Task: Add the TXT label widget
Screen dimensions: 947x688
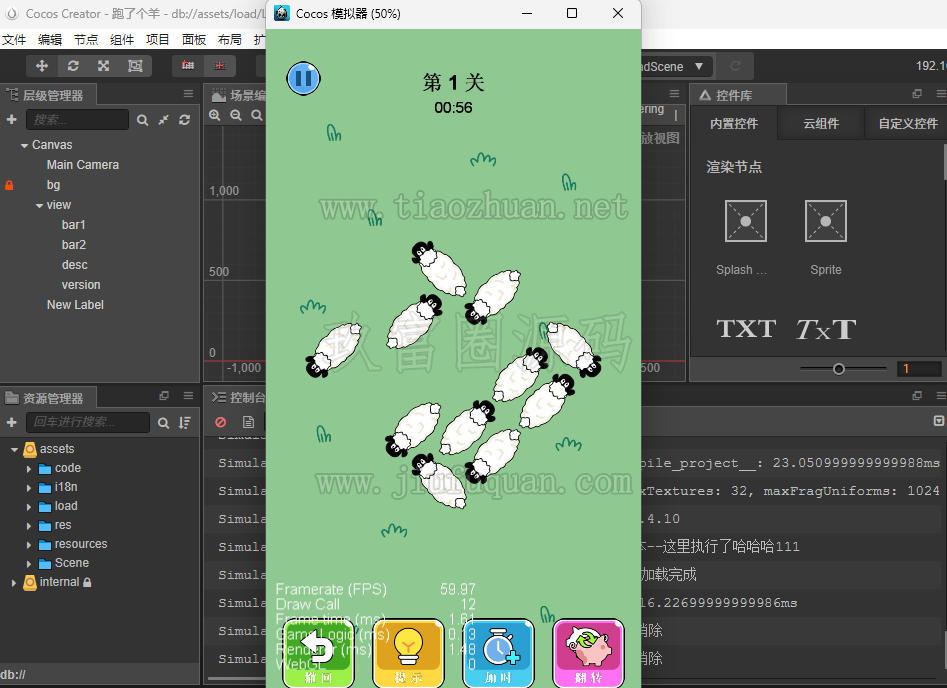Action: 746,329
